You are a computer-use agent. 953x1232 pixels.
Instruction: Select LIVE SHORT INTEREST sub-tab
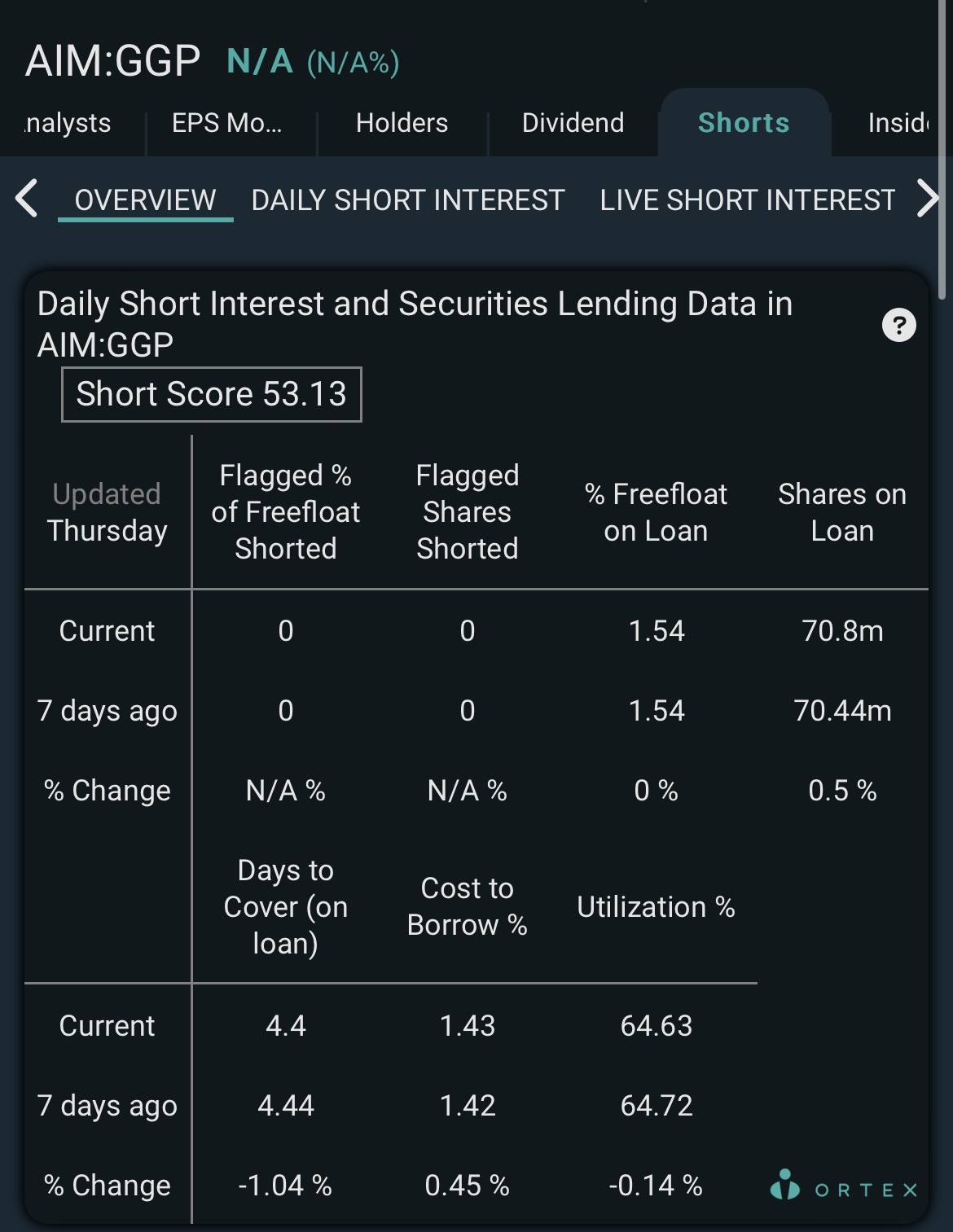tap(748, 200)
